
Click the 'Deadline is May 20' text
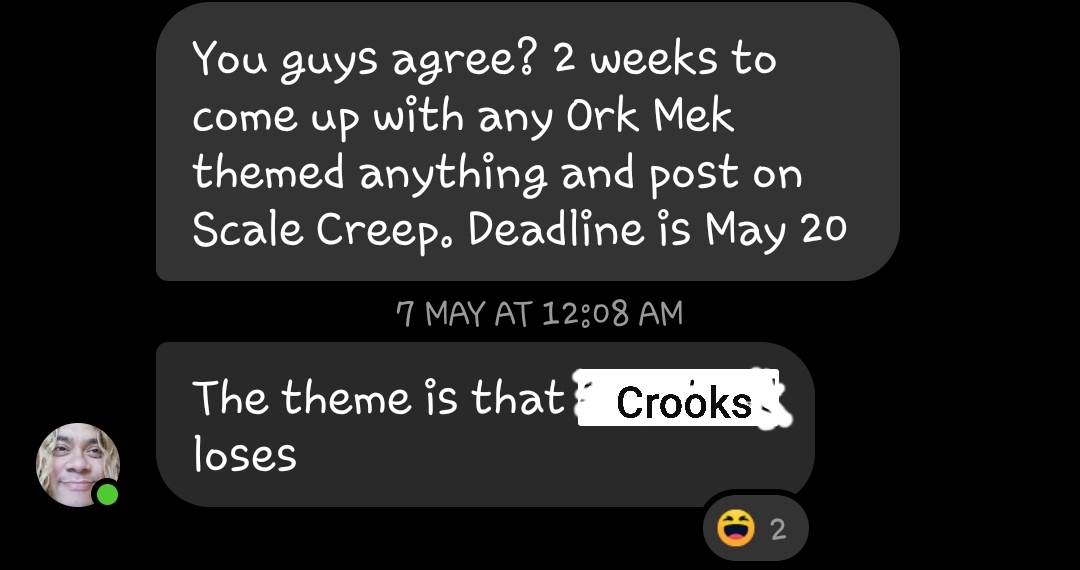point(658,229)
